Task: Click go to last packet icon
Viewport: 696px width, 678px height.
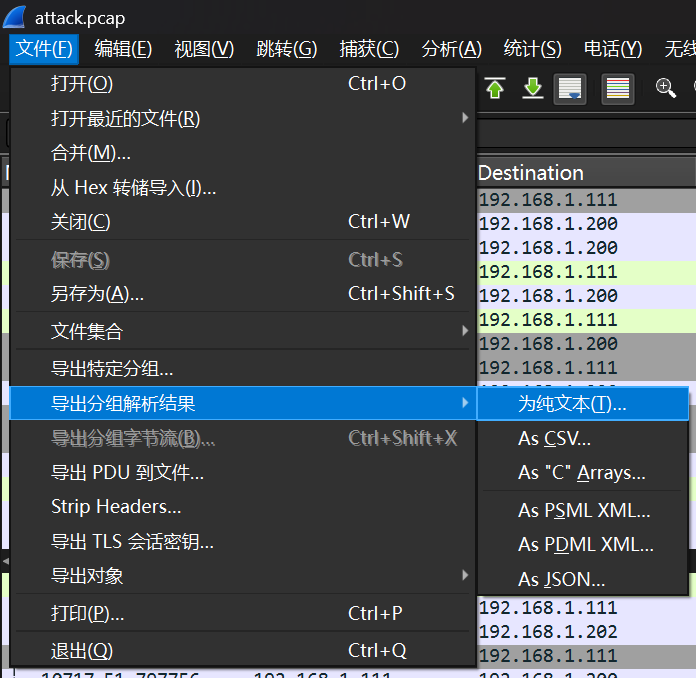Action: [x=533, y=89]
